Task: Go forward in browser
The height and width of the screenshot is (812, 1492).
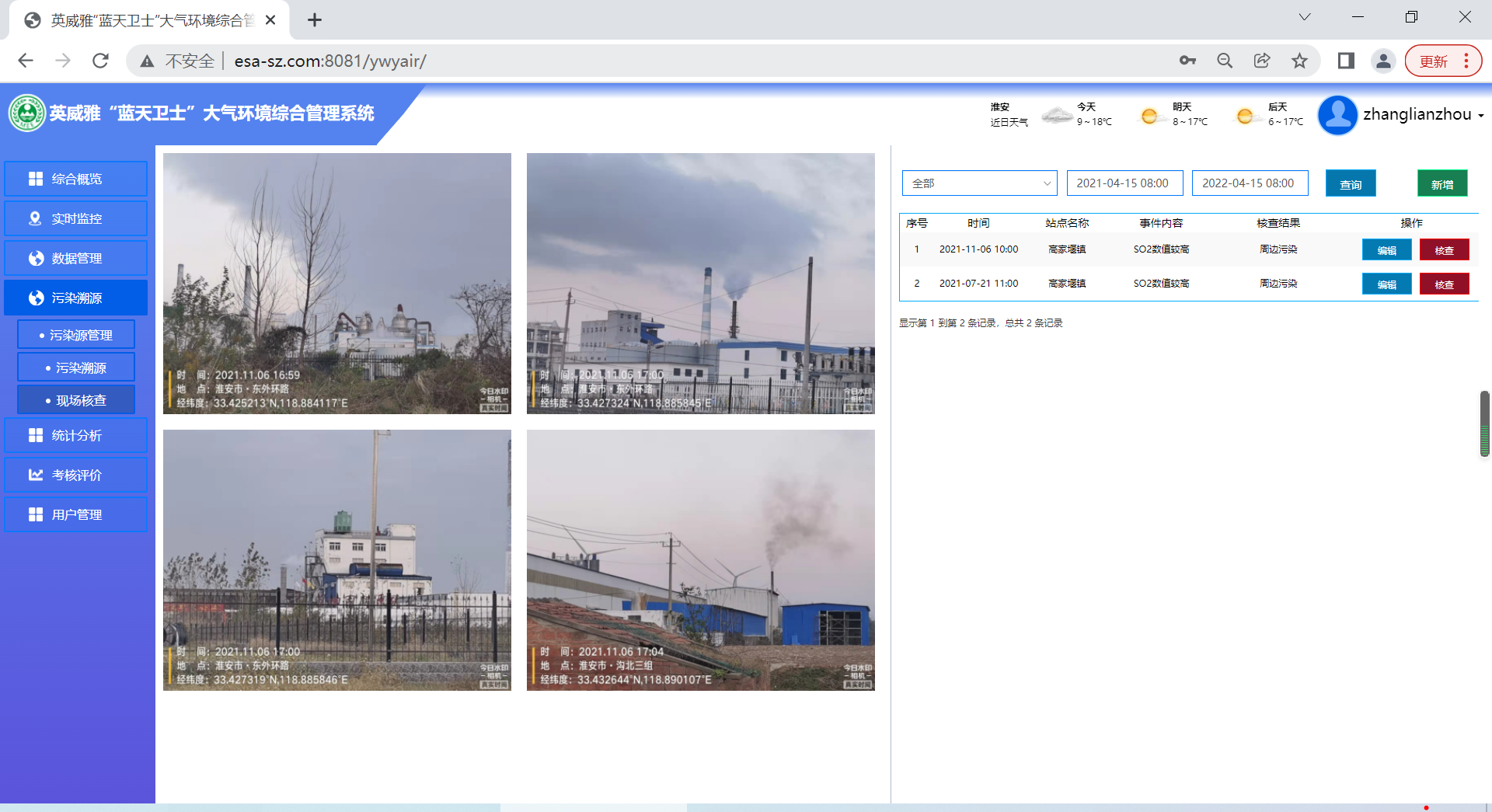Action: (x=63, y=61)
